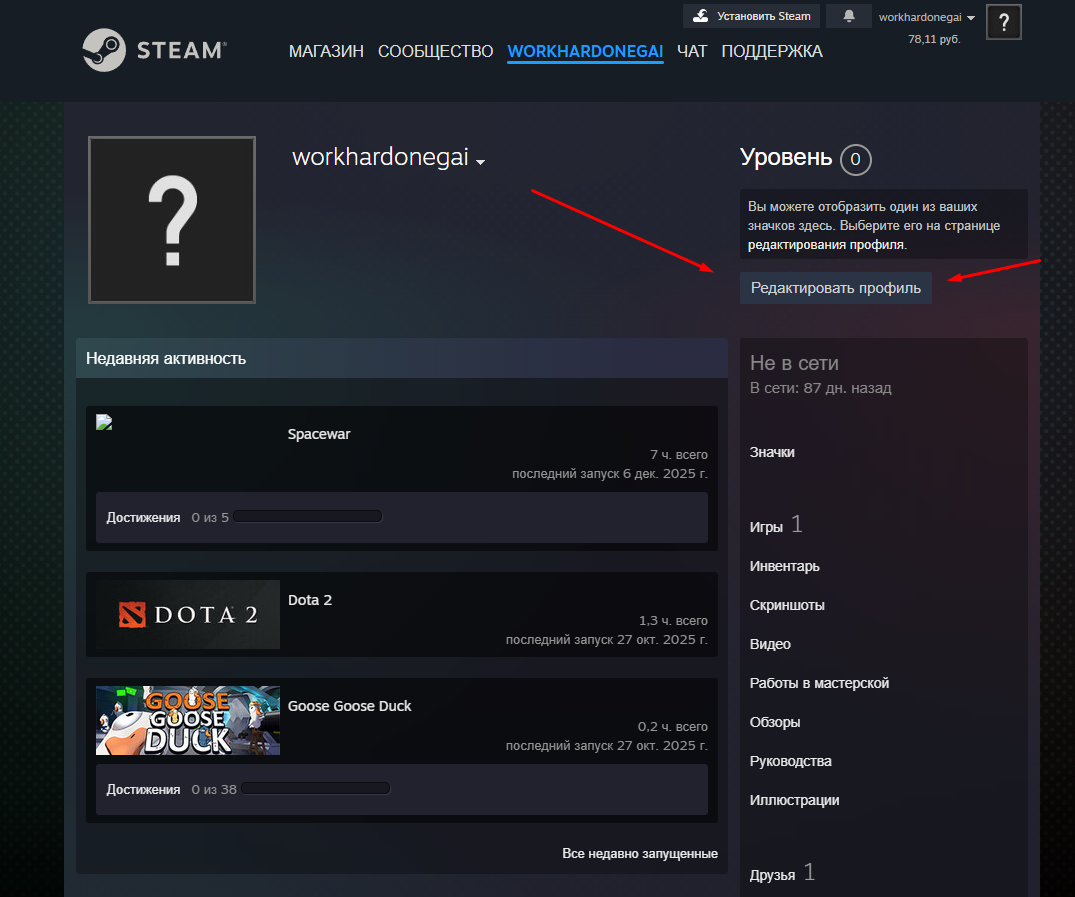The width and height of the screenshot is (1075, 897).
Task: Open the СООБЩЕСТВО community menu
Action: click(435, 51)
